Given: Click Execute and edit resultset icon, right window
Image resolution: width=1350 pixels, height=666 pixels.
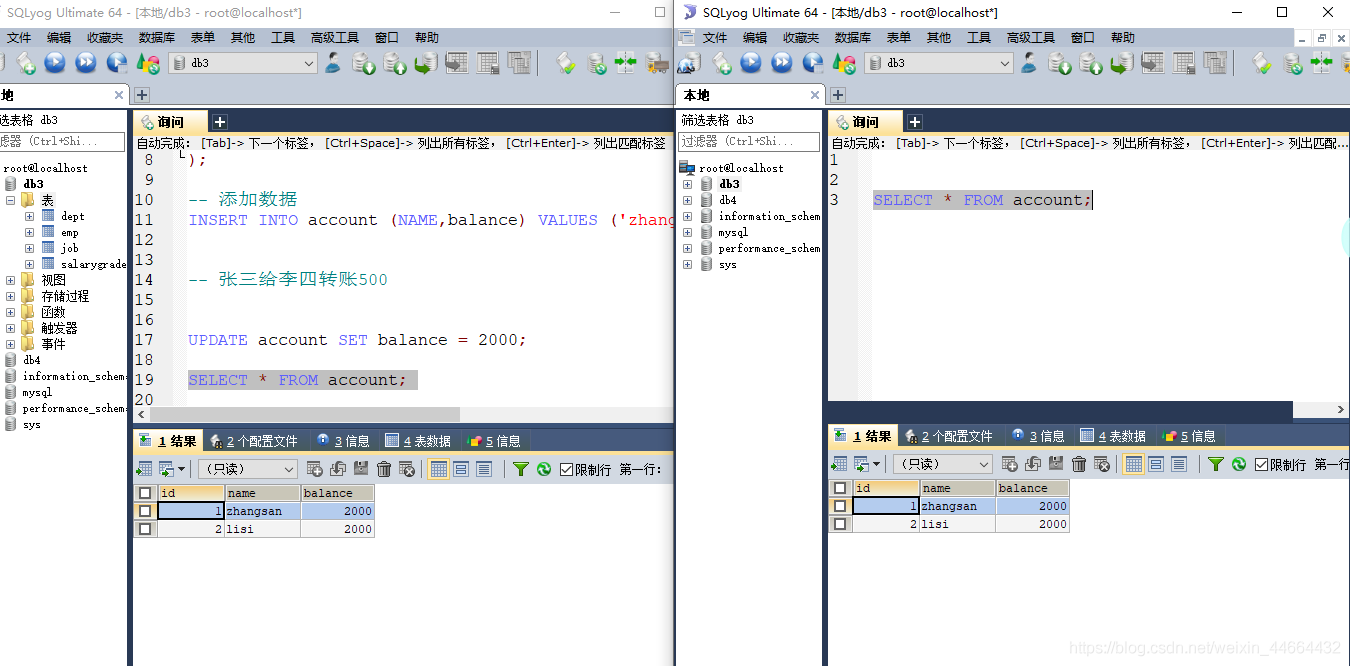Looking at the screenshot, I should click(x=814, y=63).
